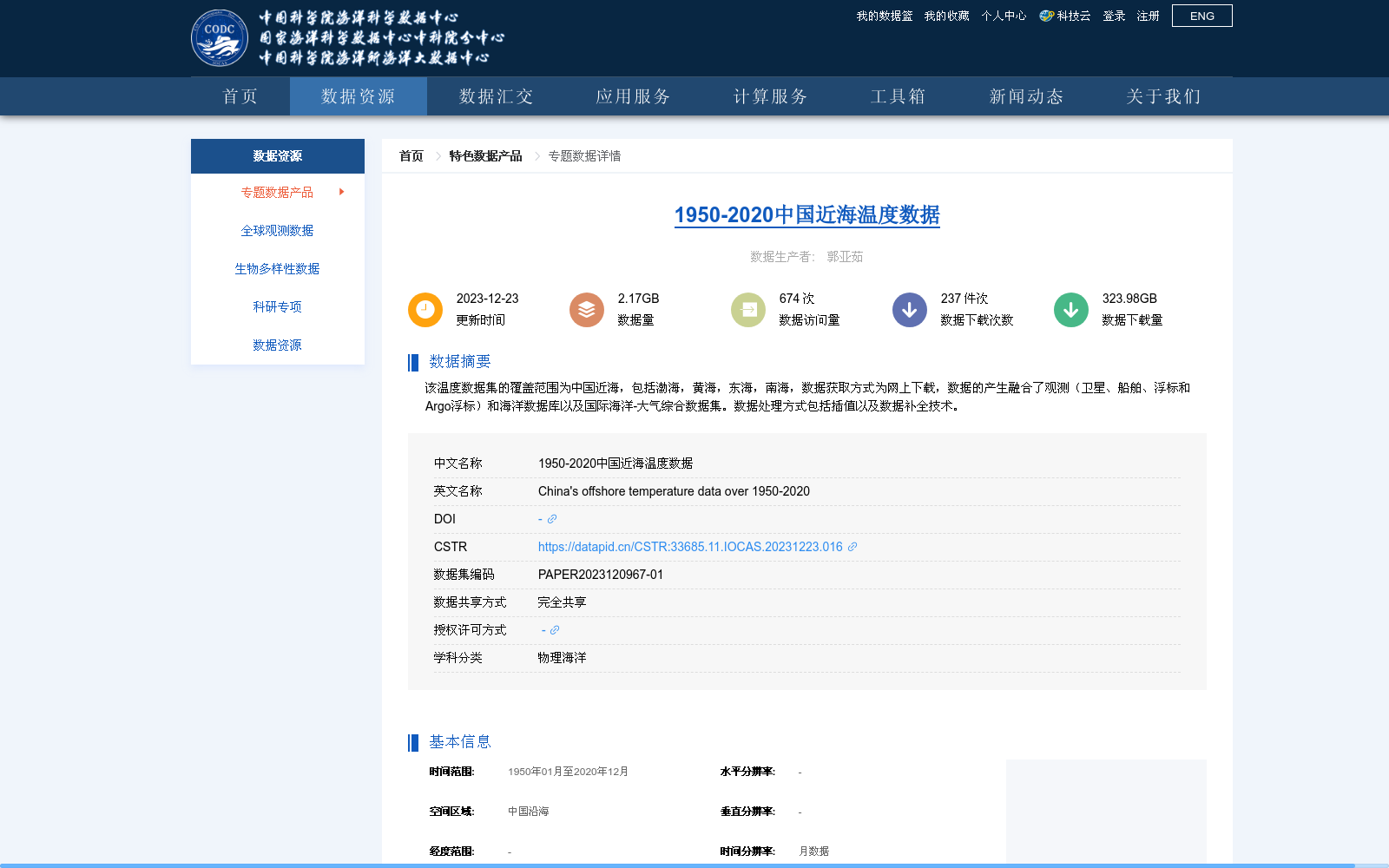Click the orange update-time clock icon
The height and width of the screenshot is (868, 1389).
click(425, 309)
